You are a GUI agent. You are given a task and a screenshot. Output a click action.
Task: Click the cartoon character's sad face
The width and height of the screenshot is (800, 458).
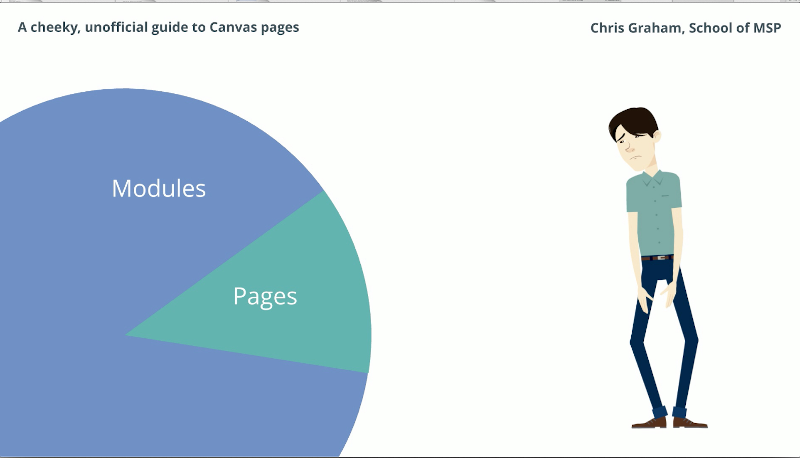633,146
